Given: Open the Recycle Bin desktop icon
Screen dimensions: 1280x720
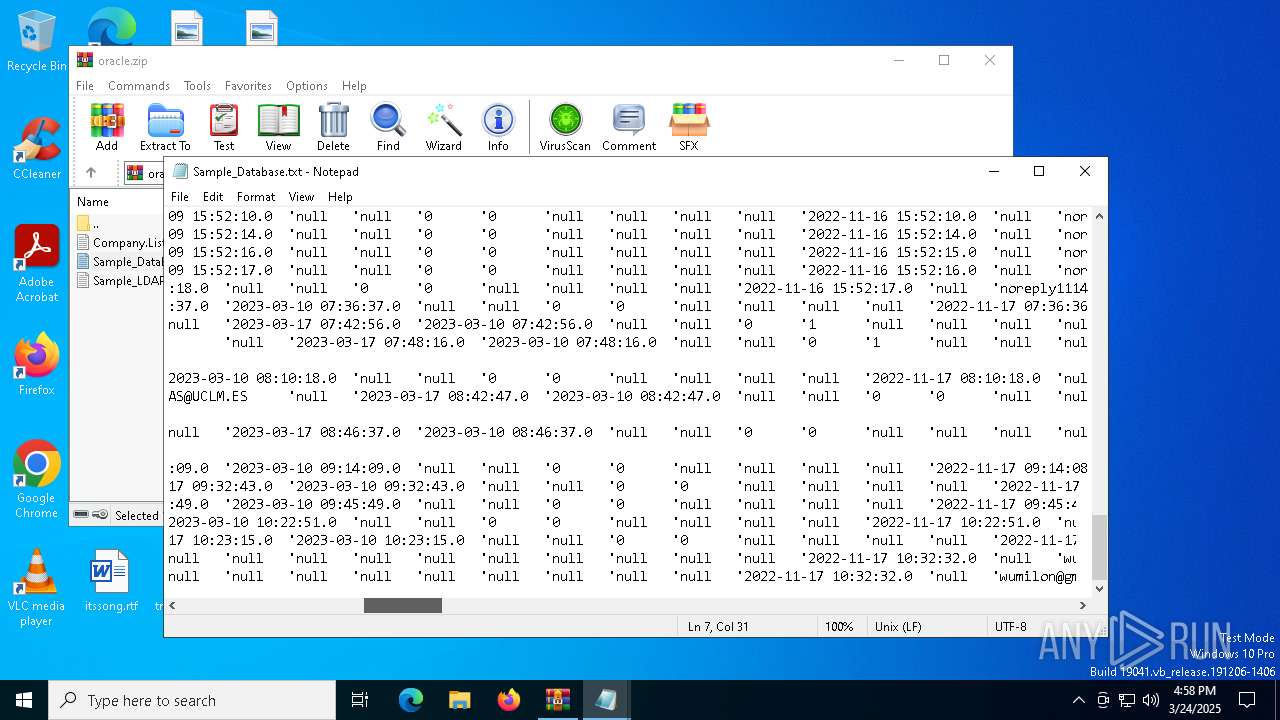Looking at the screenshot, I should [x=36, y=42].
